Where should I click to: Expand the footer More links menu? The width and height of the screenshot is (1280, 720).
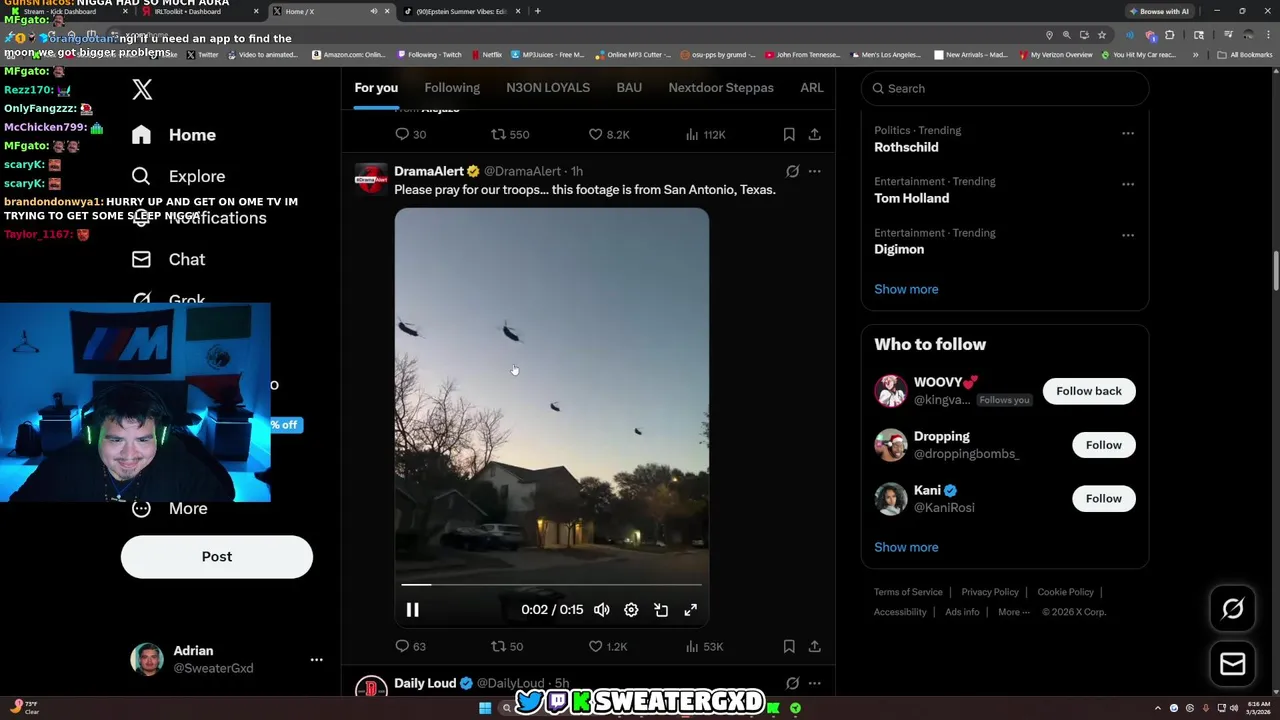(1013, 612)
